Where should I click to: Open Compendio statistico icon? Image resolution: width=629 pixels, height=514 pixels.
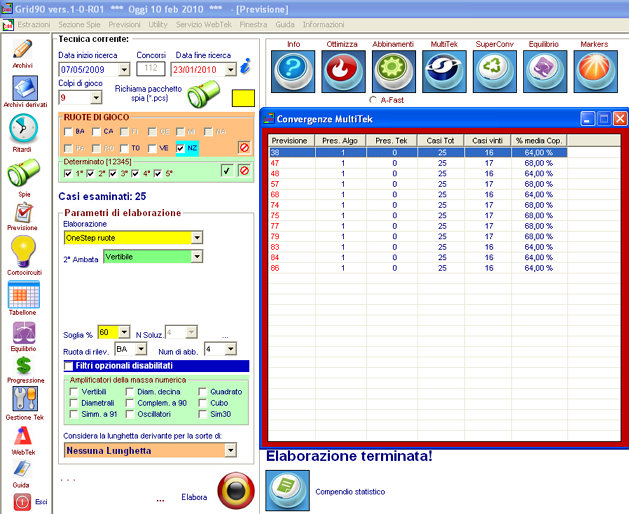[x=288, y=490]
